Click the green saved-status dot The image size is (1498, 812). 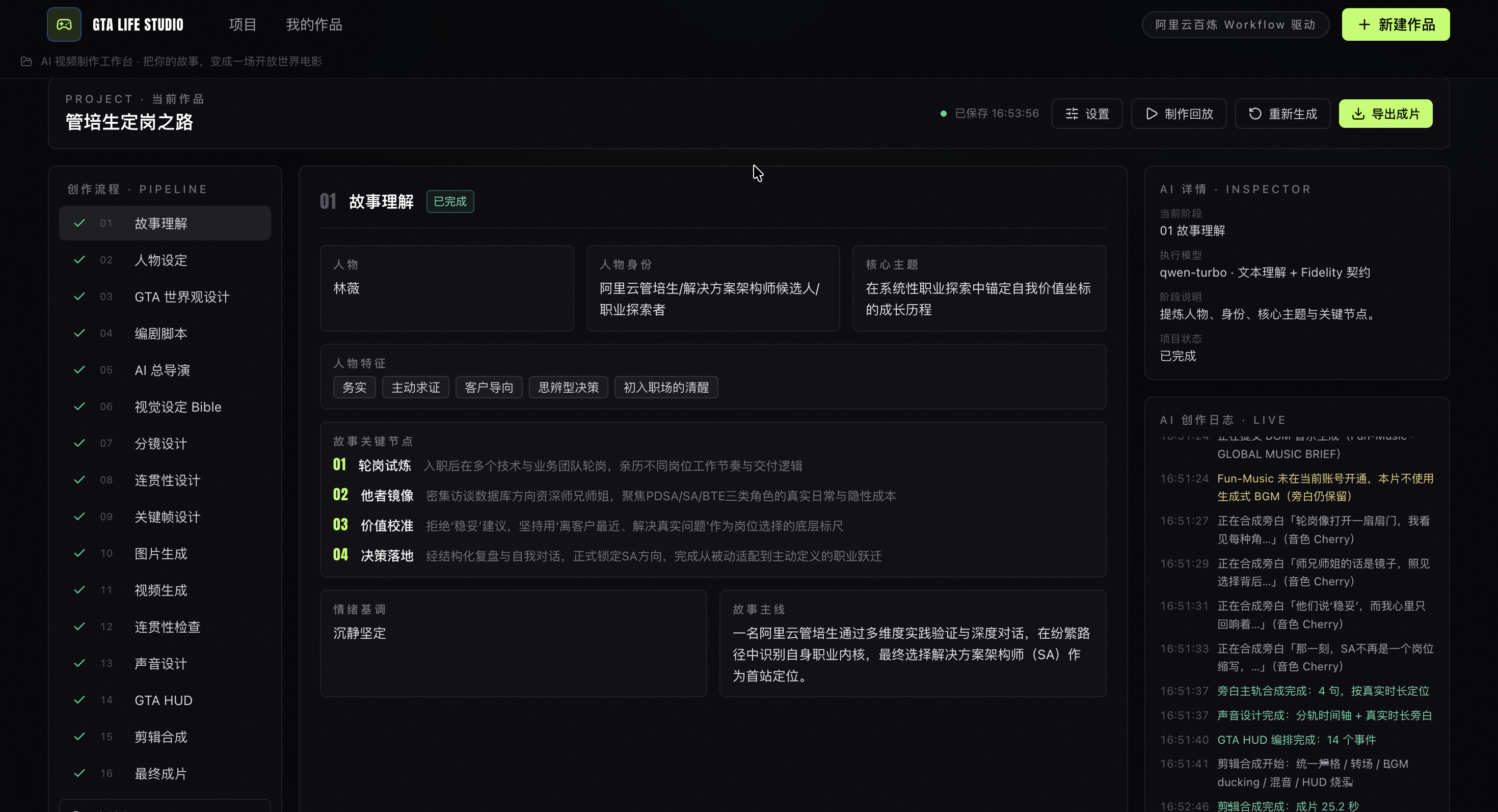point(943,113)
